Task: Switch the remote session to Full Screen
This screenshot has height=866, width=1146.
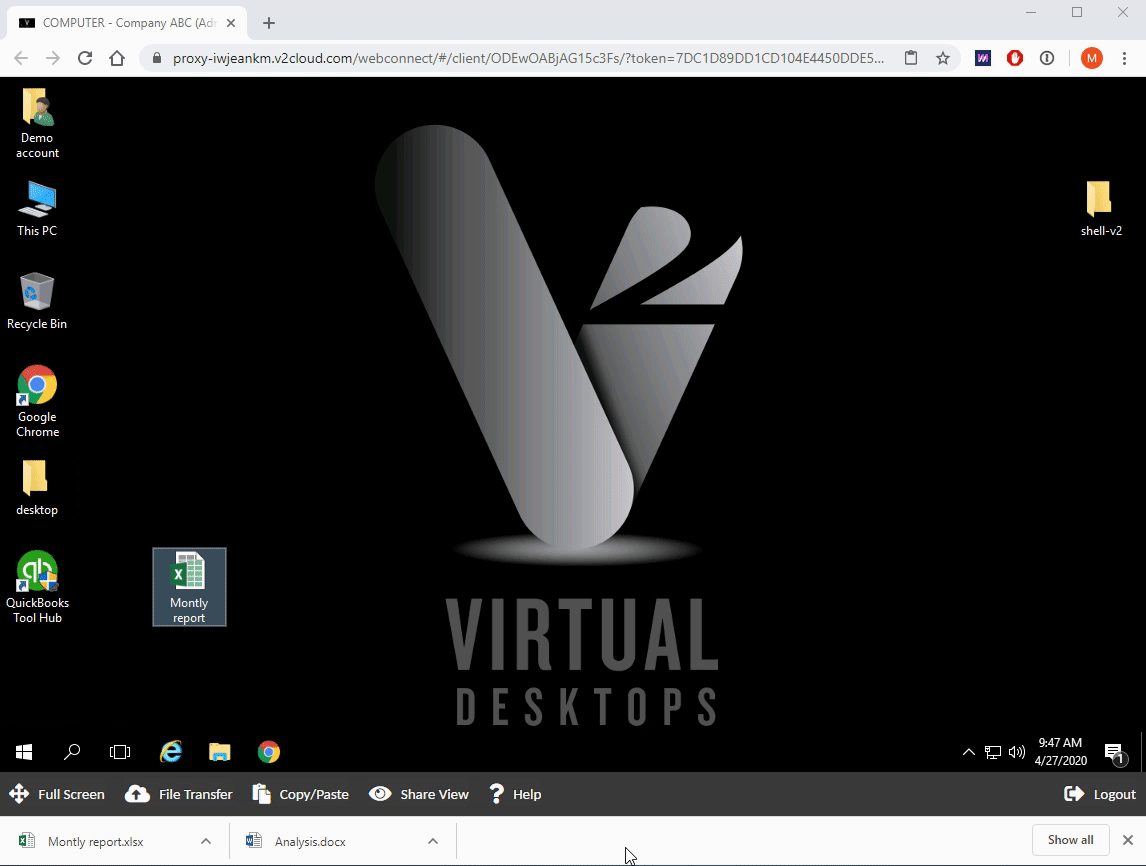Action: 57,794
